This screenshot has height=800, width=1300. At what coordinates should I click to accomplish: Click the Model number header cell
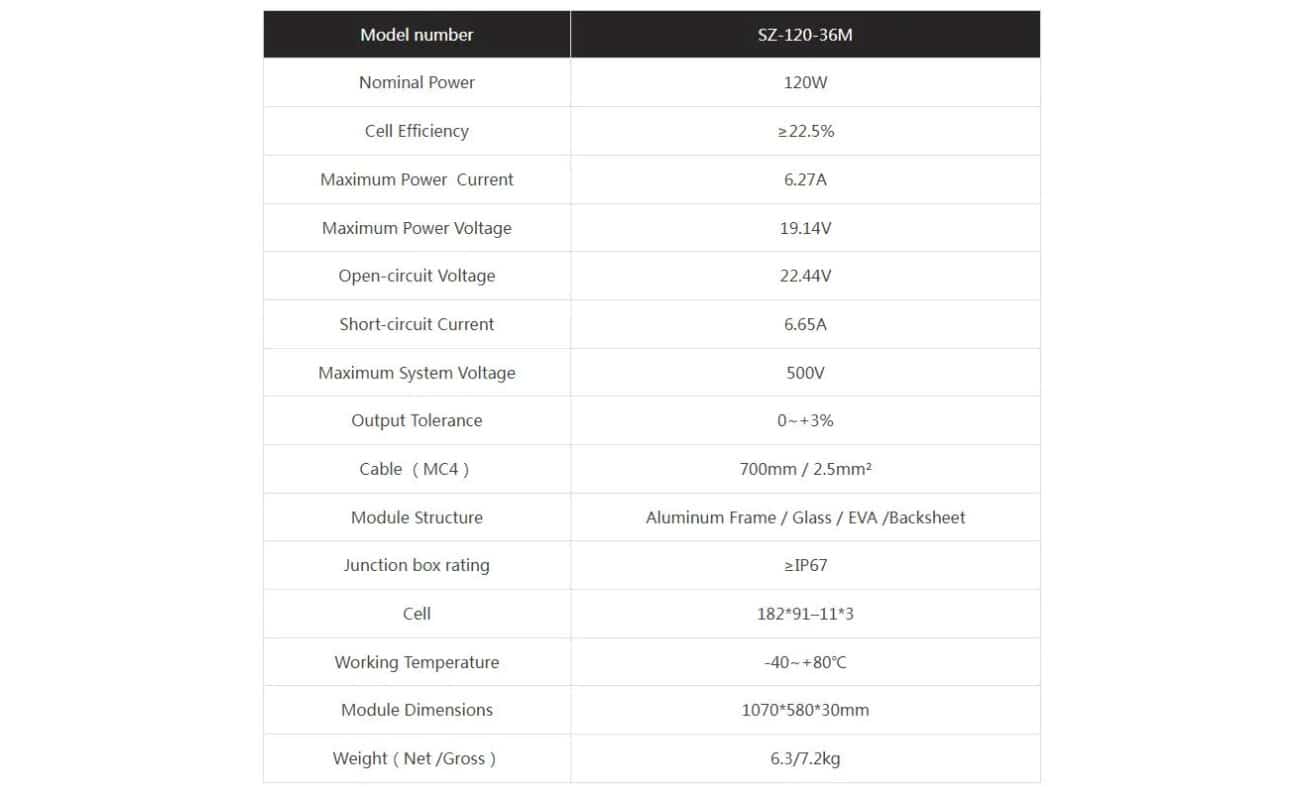tap(417, 34)
